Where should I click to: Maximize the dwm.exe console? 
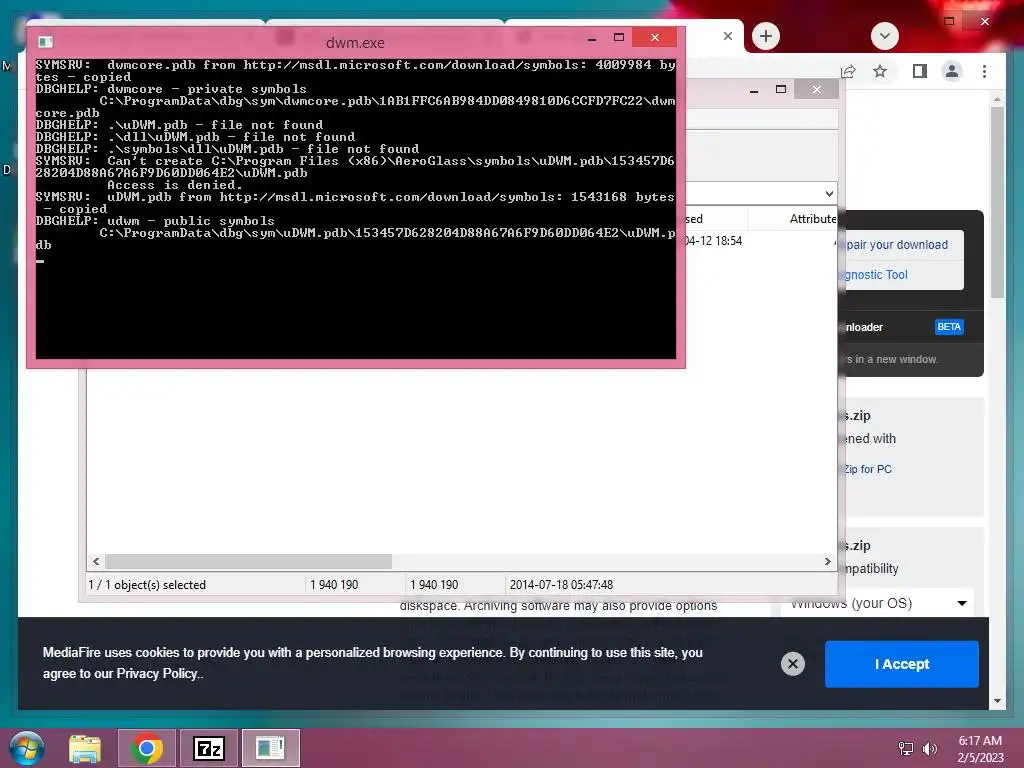[619, 38]
